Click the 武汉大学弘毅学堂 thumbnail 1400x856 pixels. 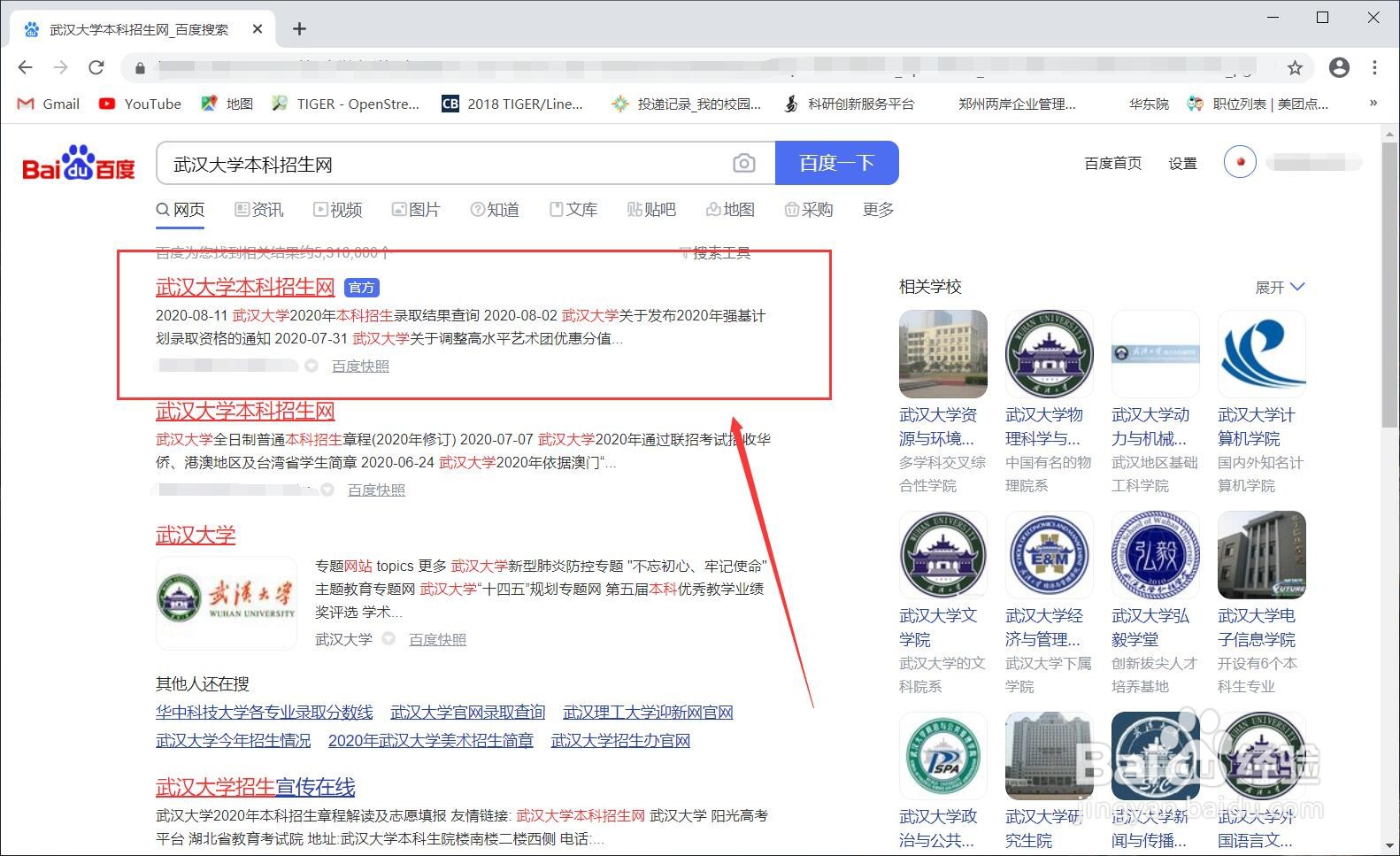click(x=1156, y=554)
